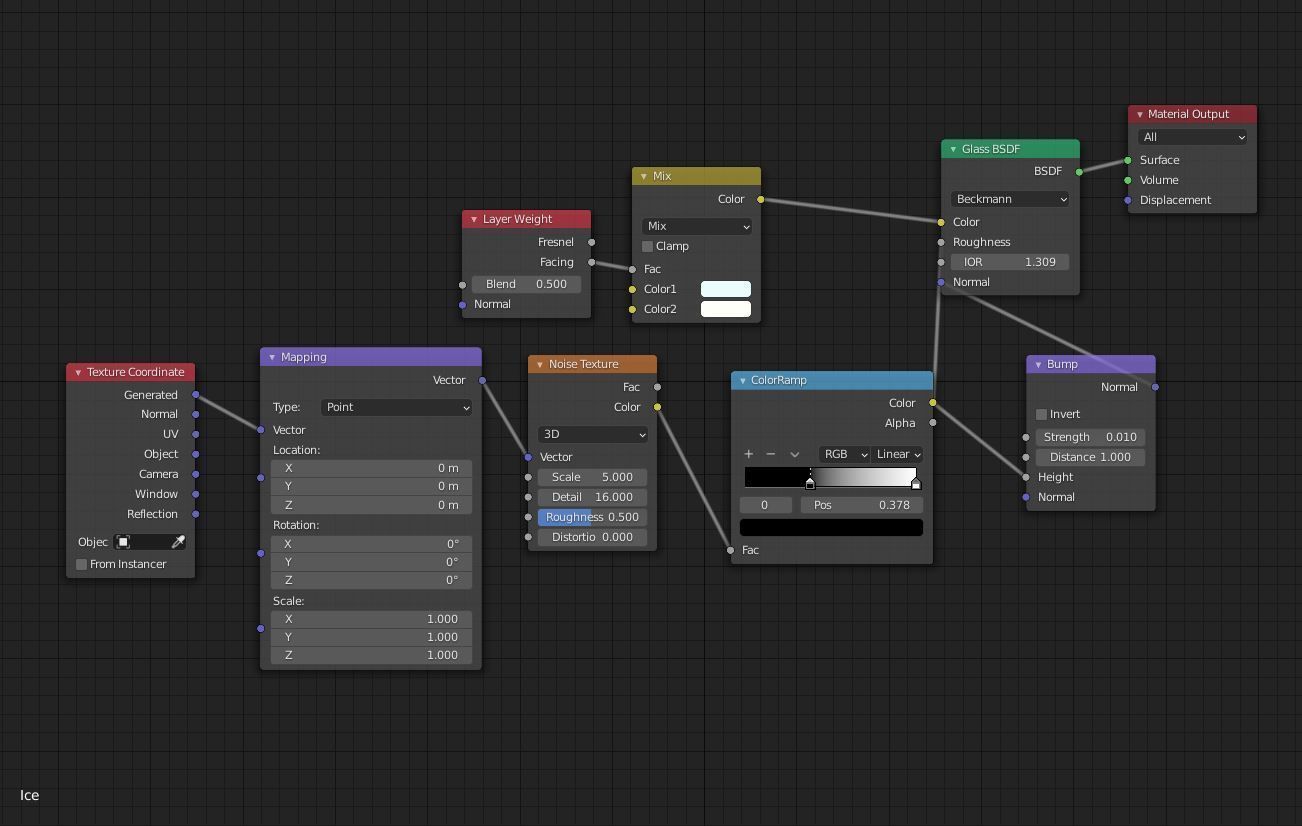Click the ColorRamp Pos value field
The height and width of the screenshot is (826, 1302).
click(x=861, y=505)
